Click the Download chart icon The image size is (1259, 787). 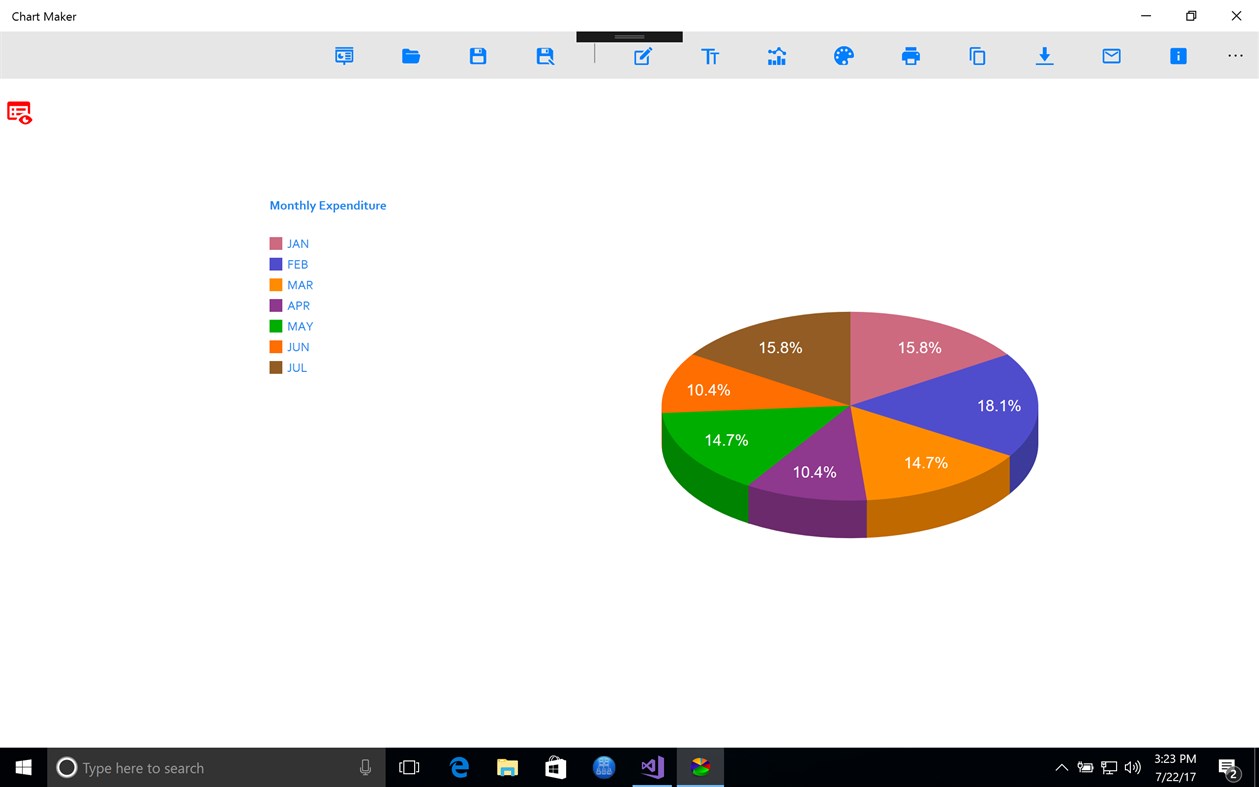tap(1044, 56)
